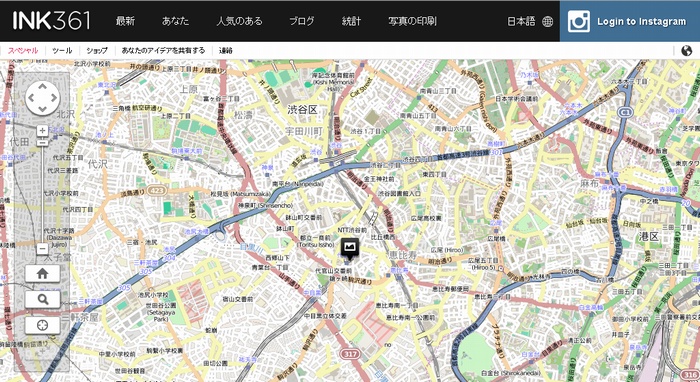Click the 松濤 map label
This screenshot has width=700, height=382.
pyautogui.click(x=244, y=115)
